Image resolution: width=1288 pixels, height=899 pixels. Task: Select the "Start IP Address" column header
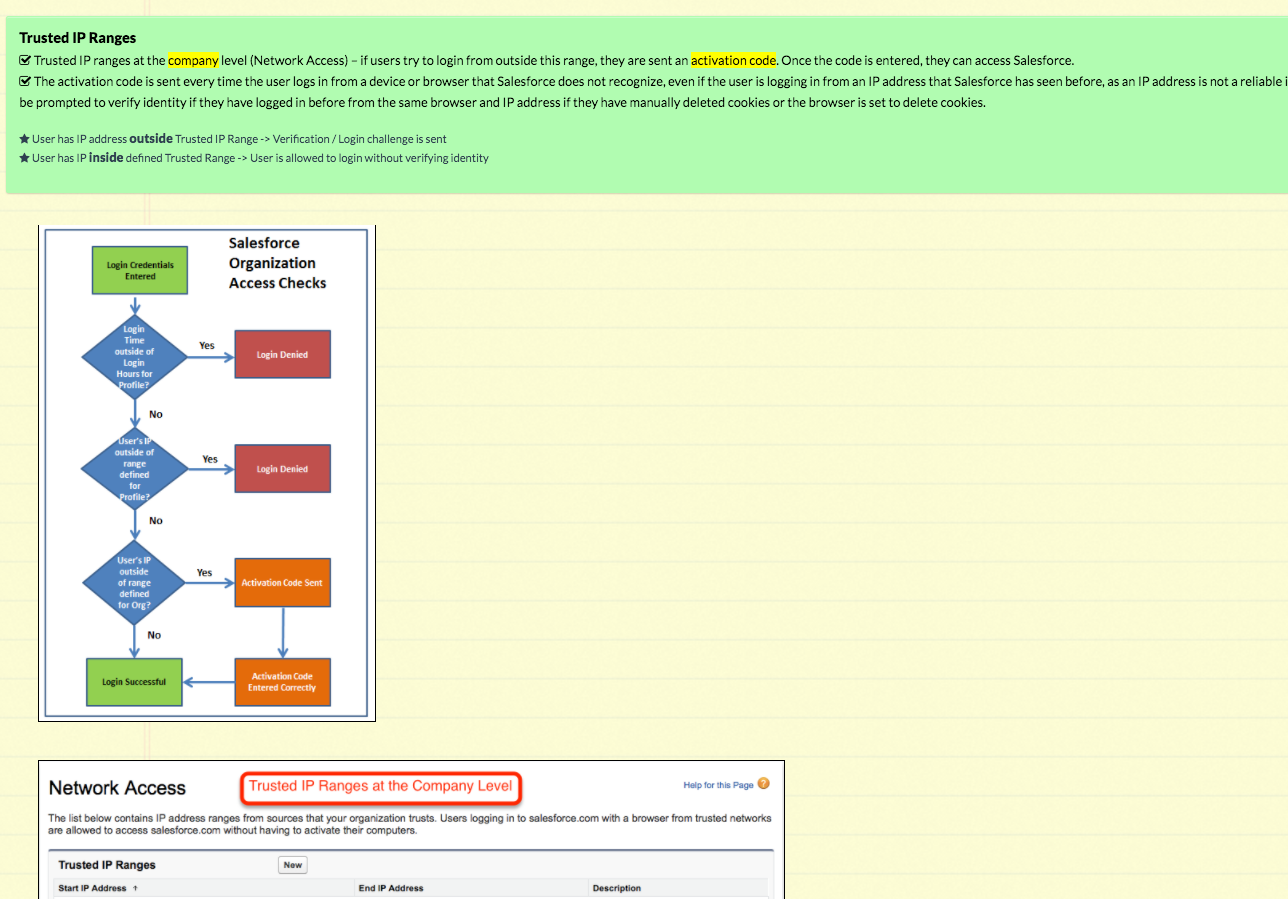pos(92,888)
